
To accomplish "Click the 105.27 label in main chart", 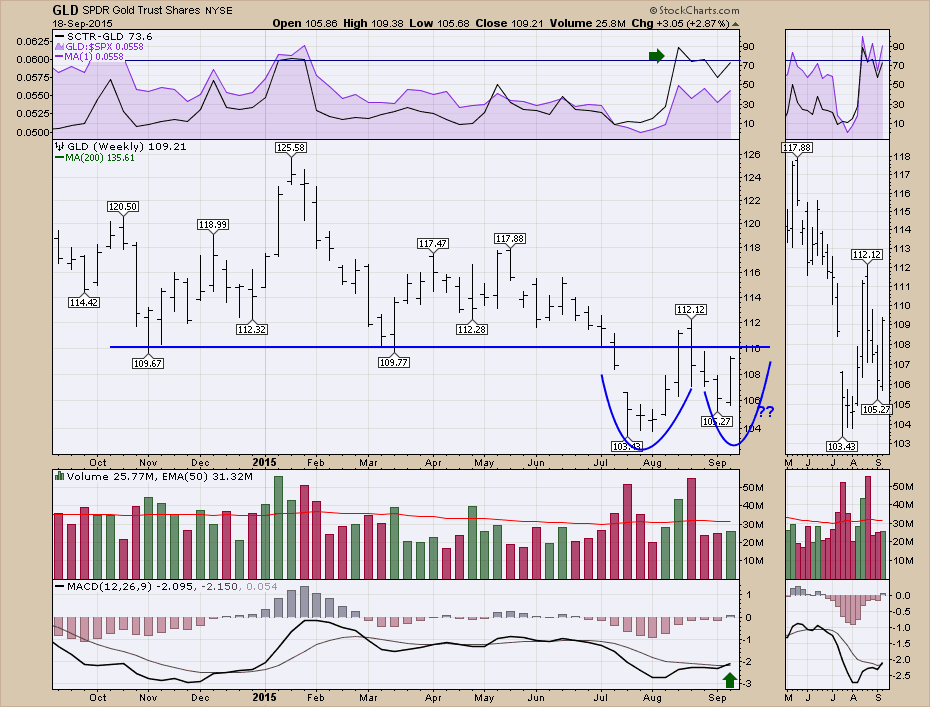I will point(717,422).
